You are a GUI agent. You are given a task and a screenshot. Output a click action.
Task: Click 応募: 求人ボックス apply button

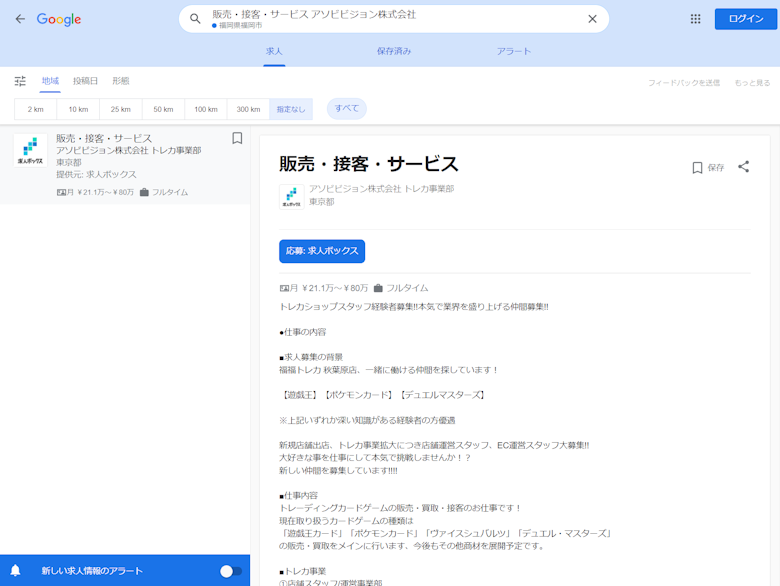322,251
